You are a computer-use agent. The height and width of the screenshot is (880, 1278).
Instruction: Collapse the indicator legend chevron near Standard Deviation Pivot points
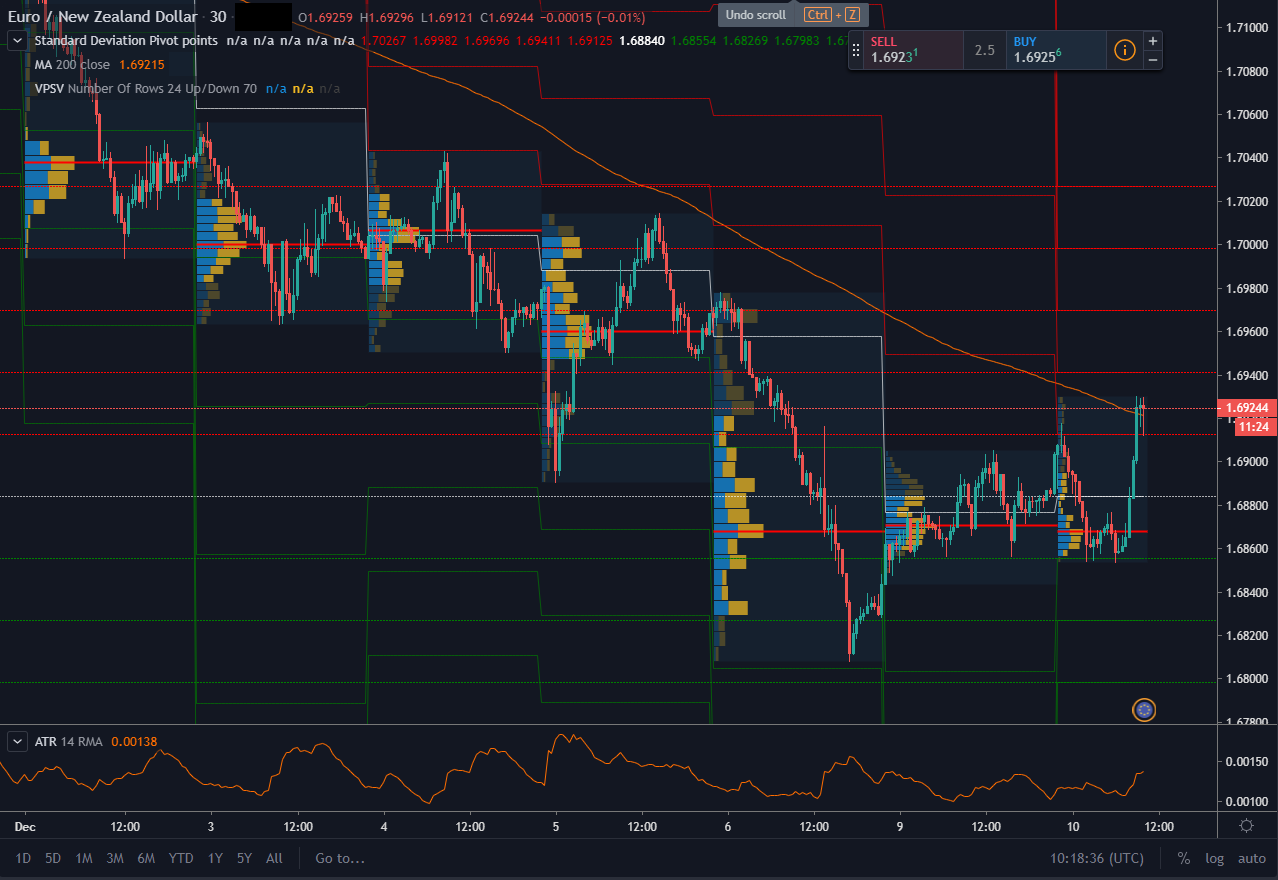coord(17,40)
